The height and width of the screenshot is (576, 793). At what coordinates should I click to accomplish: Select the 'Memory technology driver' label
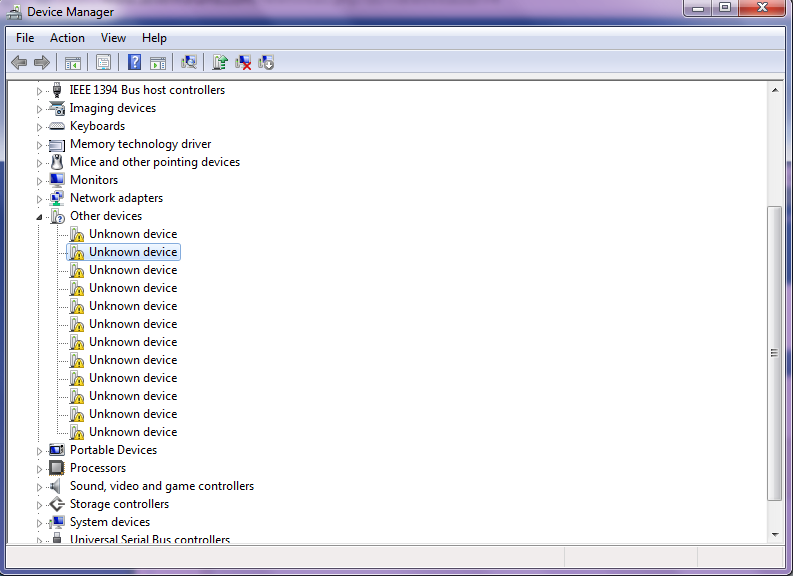tap(141, 144)
